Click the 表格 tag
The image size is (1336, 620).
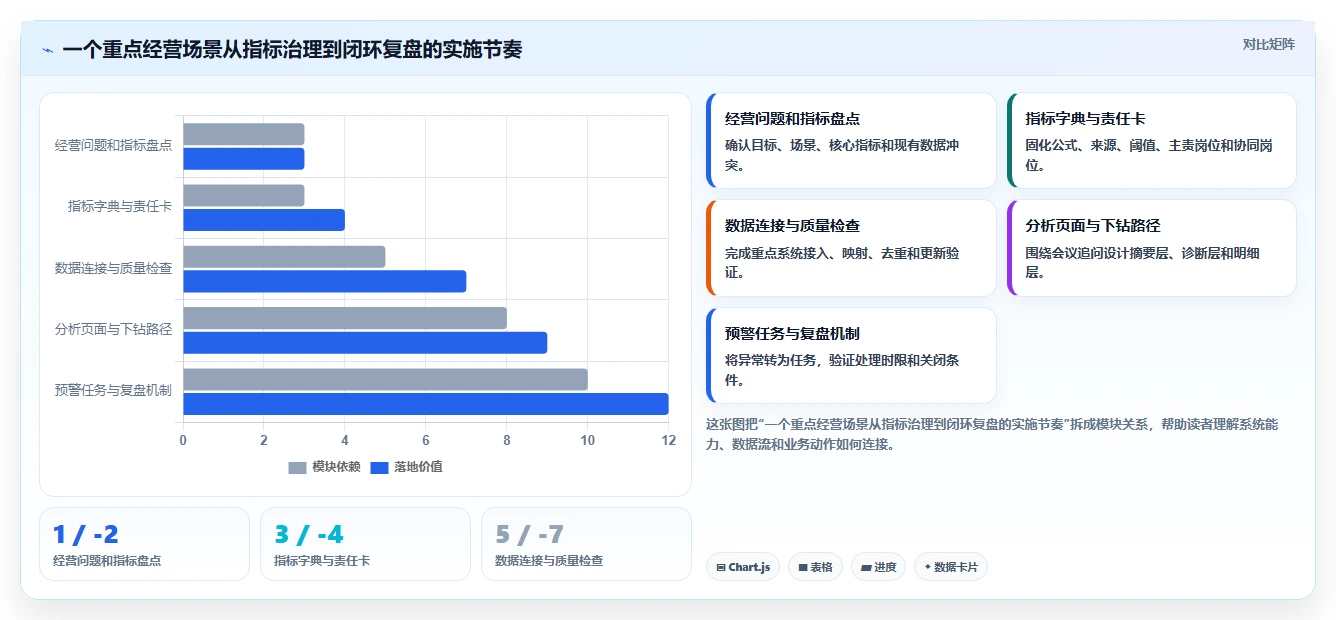[x=816, y=567]
